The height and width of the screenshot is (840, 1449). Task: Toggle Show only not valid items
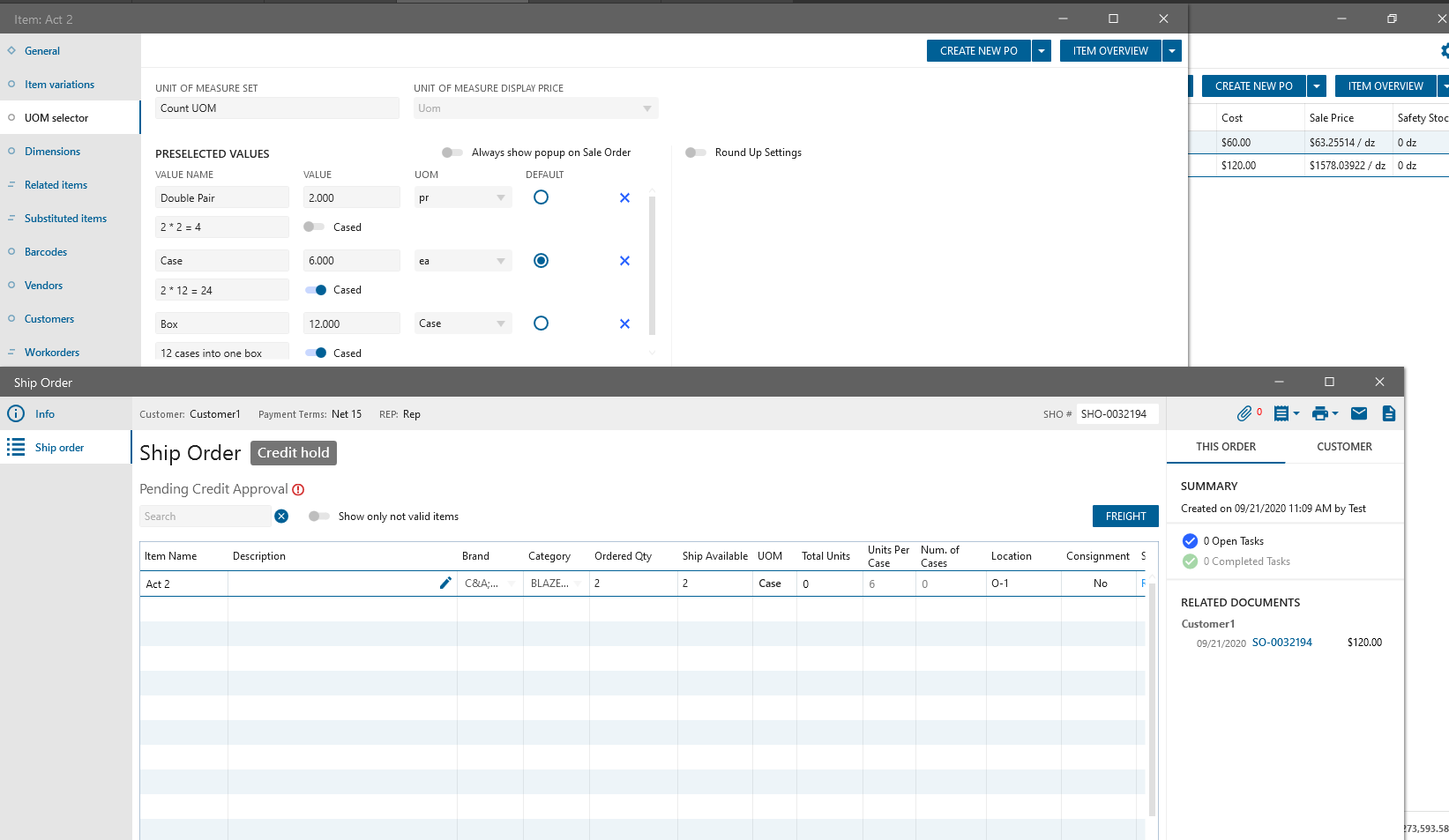pyautogui.click(x=319, y=517)
